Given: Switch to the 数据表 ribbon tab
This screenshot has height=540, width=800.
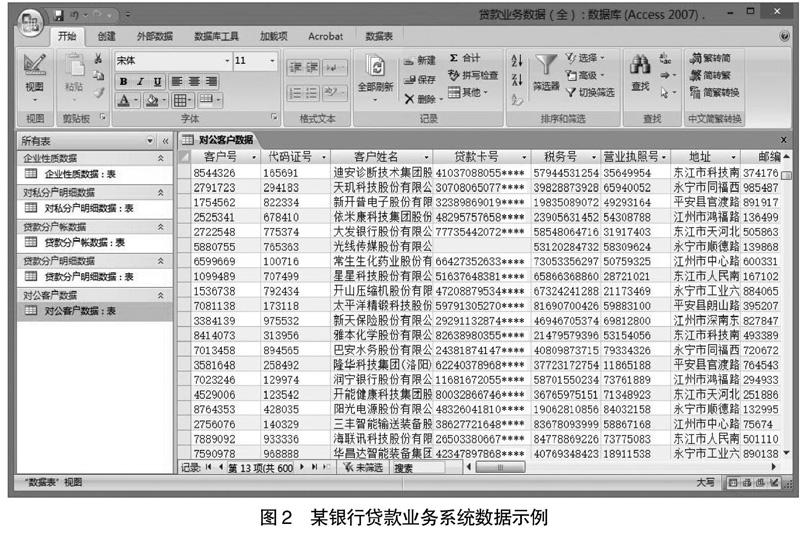Looking at the screenshot, I should [x=379, y=36].
